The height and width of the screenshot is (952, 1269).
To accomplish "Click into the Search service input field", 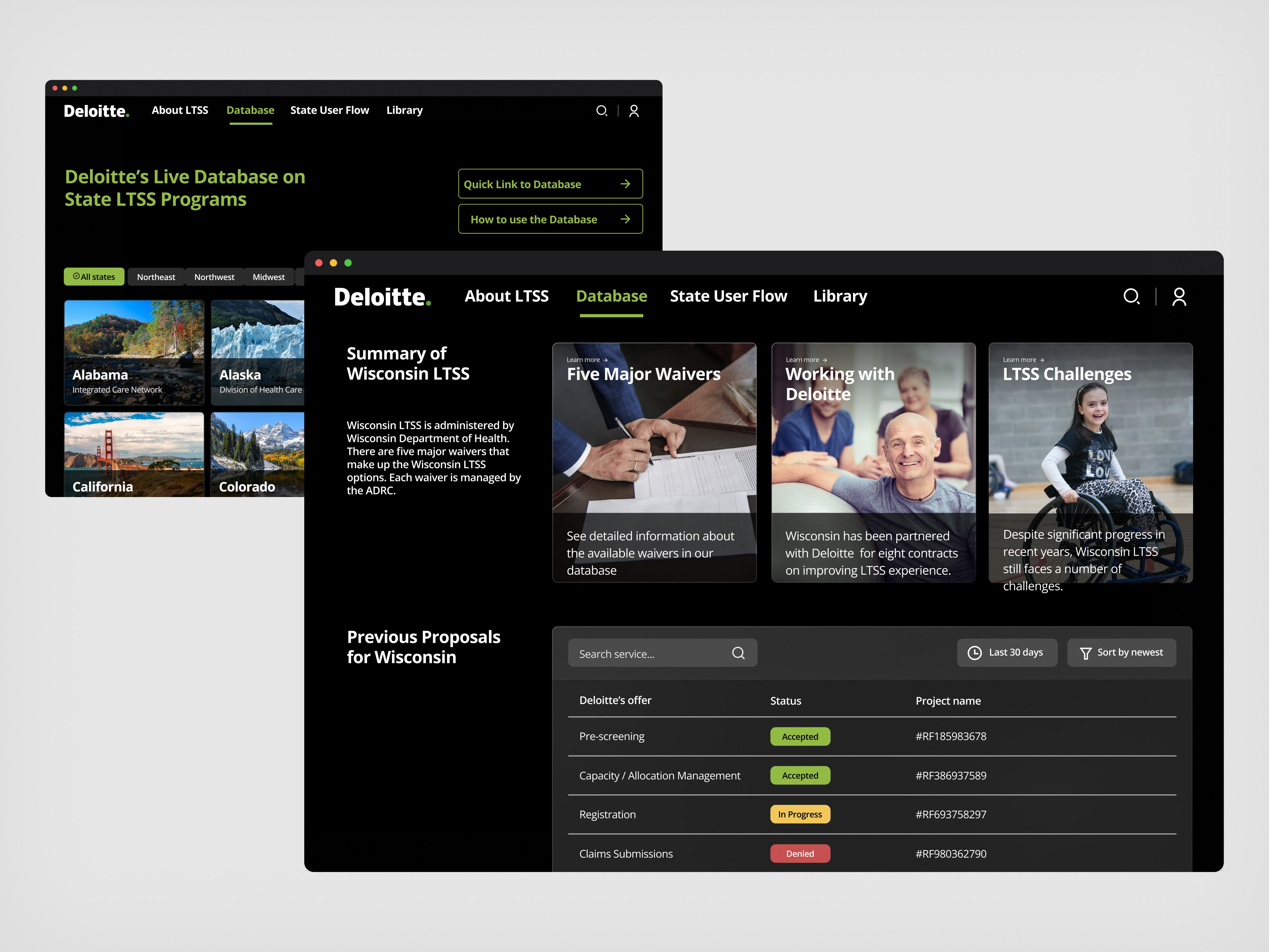I will click(648, 654).
